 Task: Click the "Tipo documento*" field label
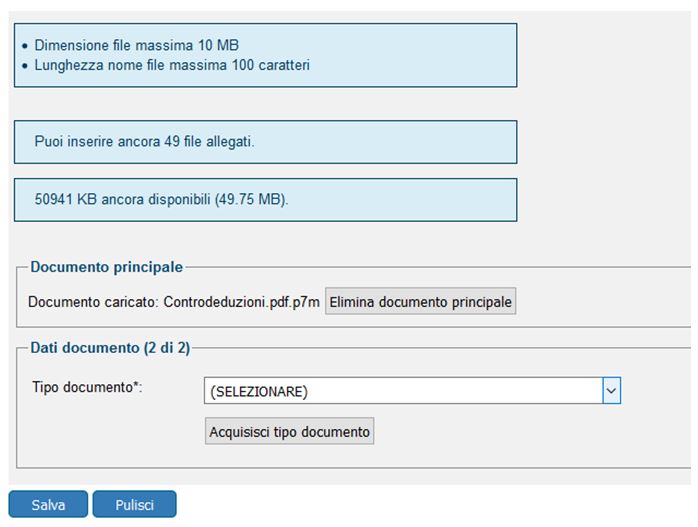87,387
